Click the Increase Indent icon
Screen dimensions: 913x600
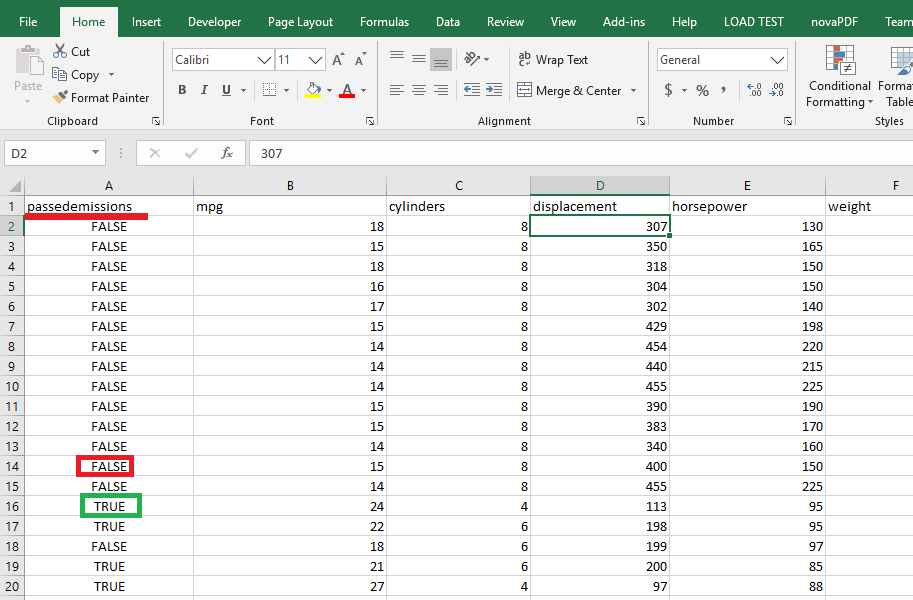pyautogui.click(x=494, y=91)
